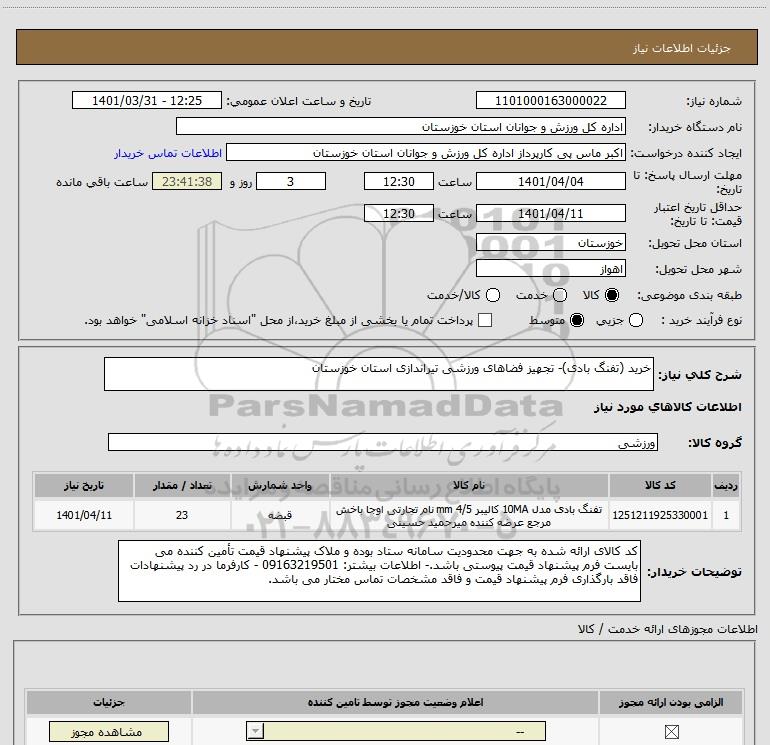Select the کالا/خدمت radio button

pyautogui.click(x=493, y=295)
